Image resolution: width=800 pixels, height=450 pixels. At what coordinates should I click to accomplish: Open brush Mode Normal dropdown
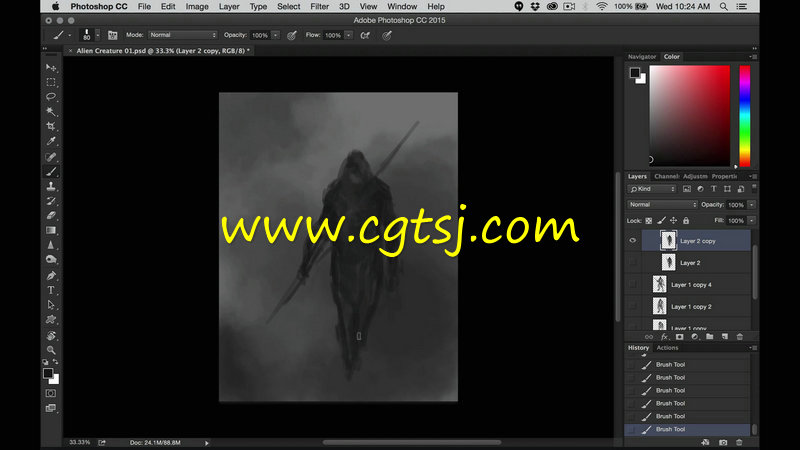tap(183, 35)
